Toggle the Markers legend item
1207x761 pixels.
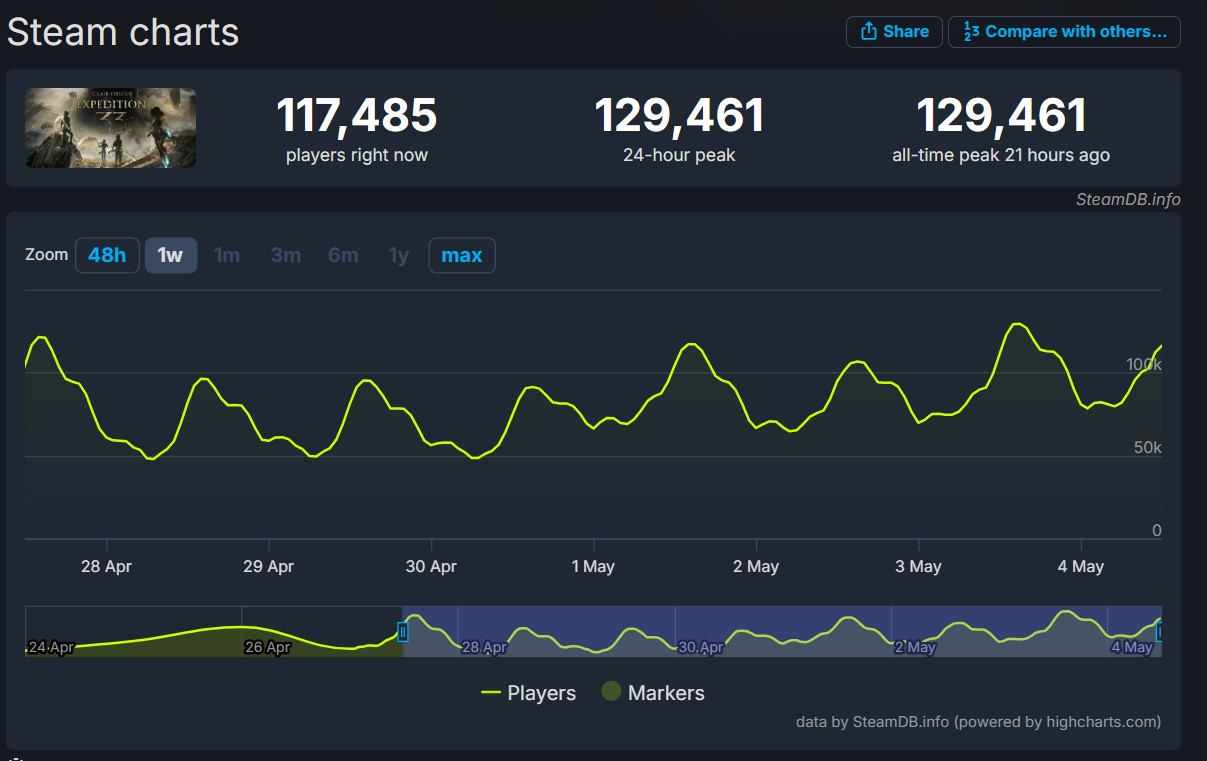(x=653, y=693)
